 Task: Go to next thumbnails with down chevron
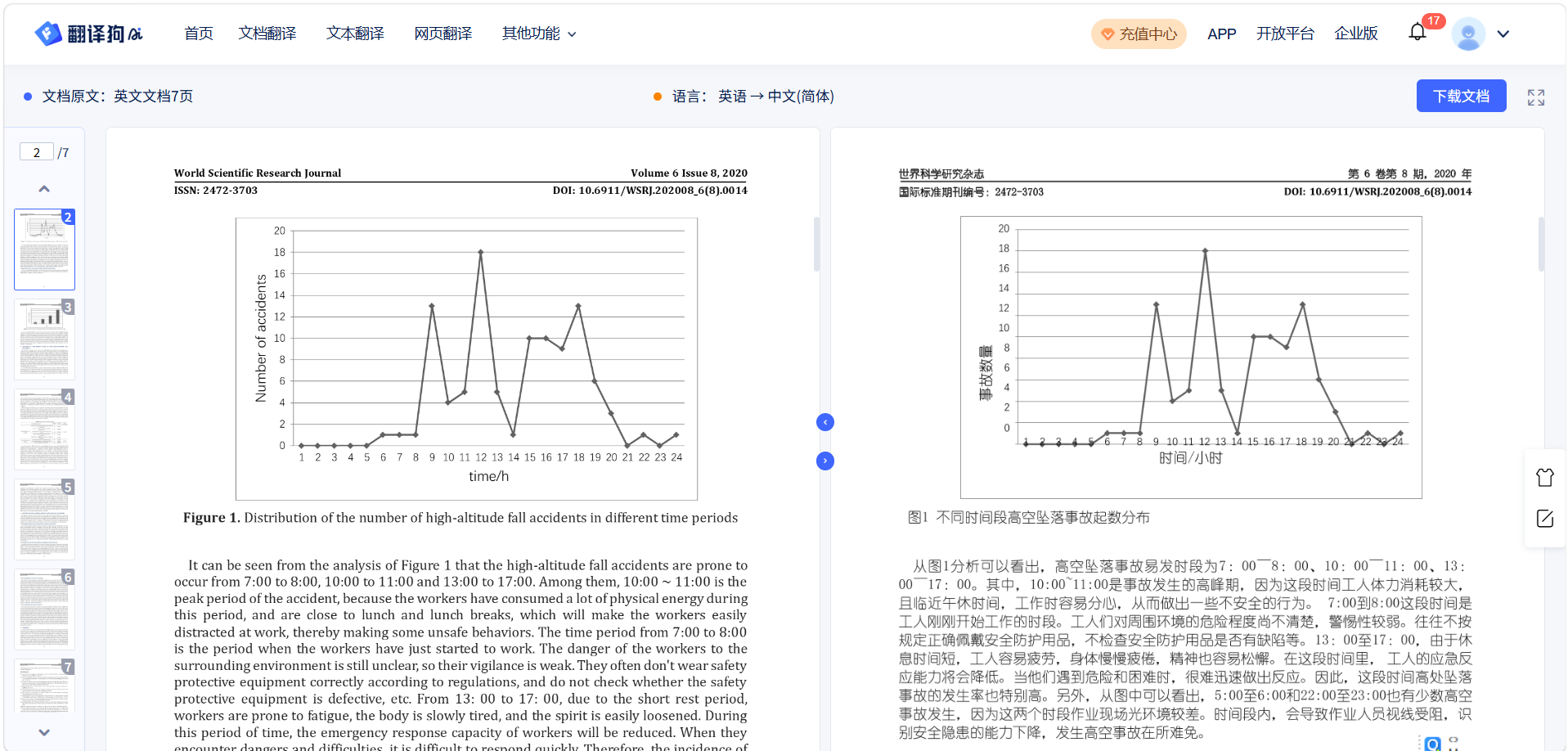pos(44,732)
